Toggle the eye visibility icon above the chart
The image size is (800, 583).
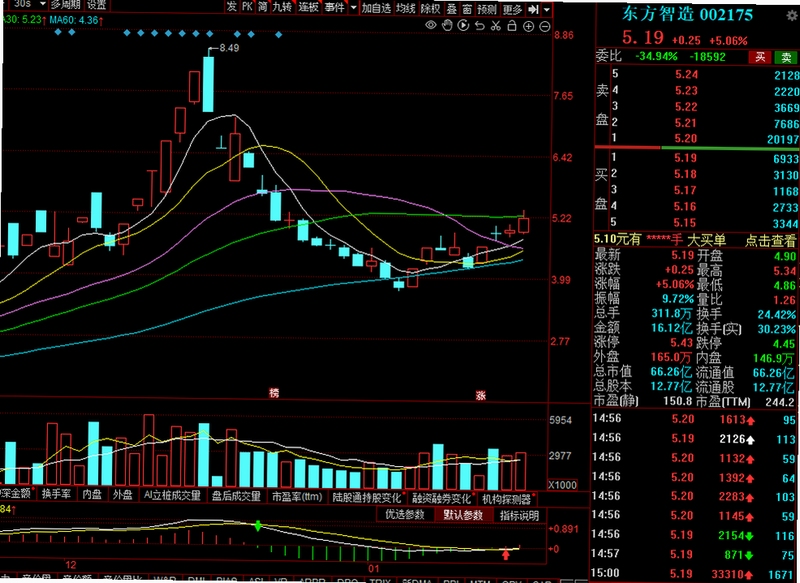click(x=431, y=25)
